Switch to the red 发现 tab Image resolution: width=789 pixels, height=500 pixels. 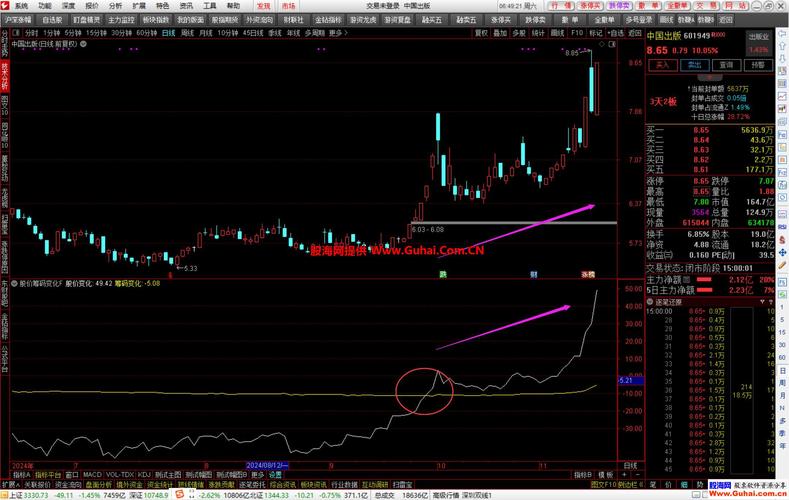[x=263, y=6]
